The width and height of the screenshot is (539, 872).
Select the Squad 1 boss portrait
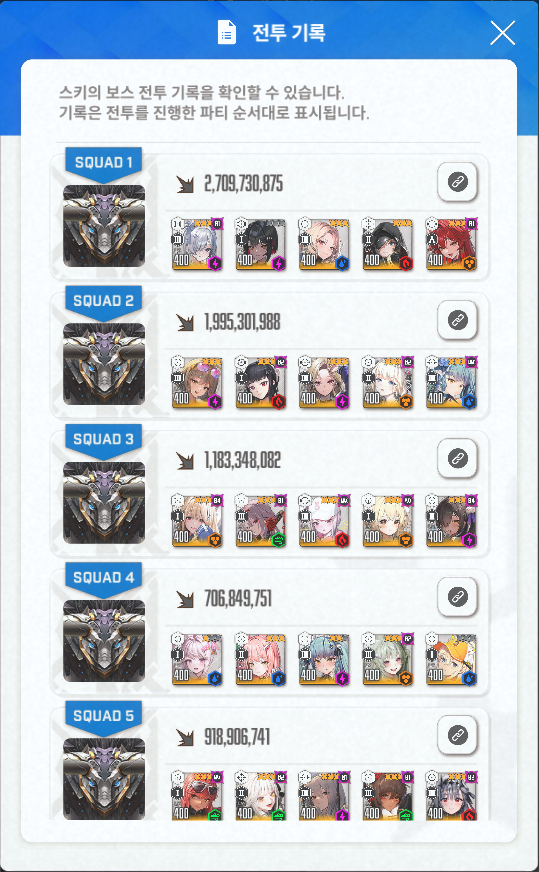104,226
